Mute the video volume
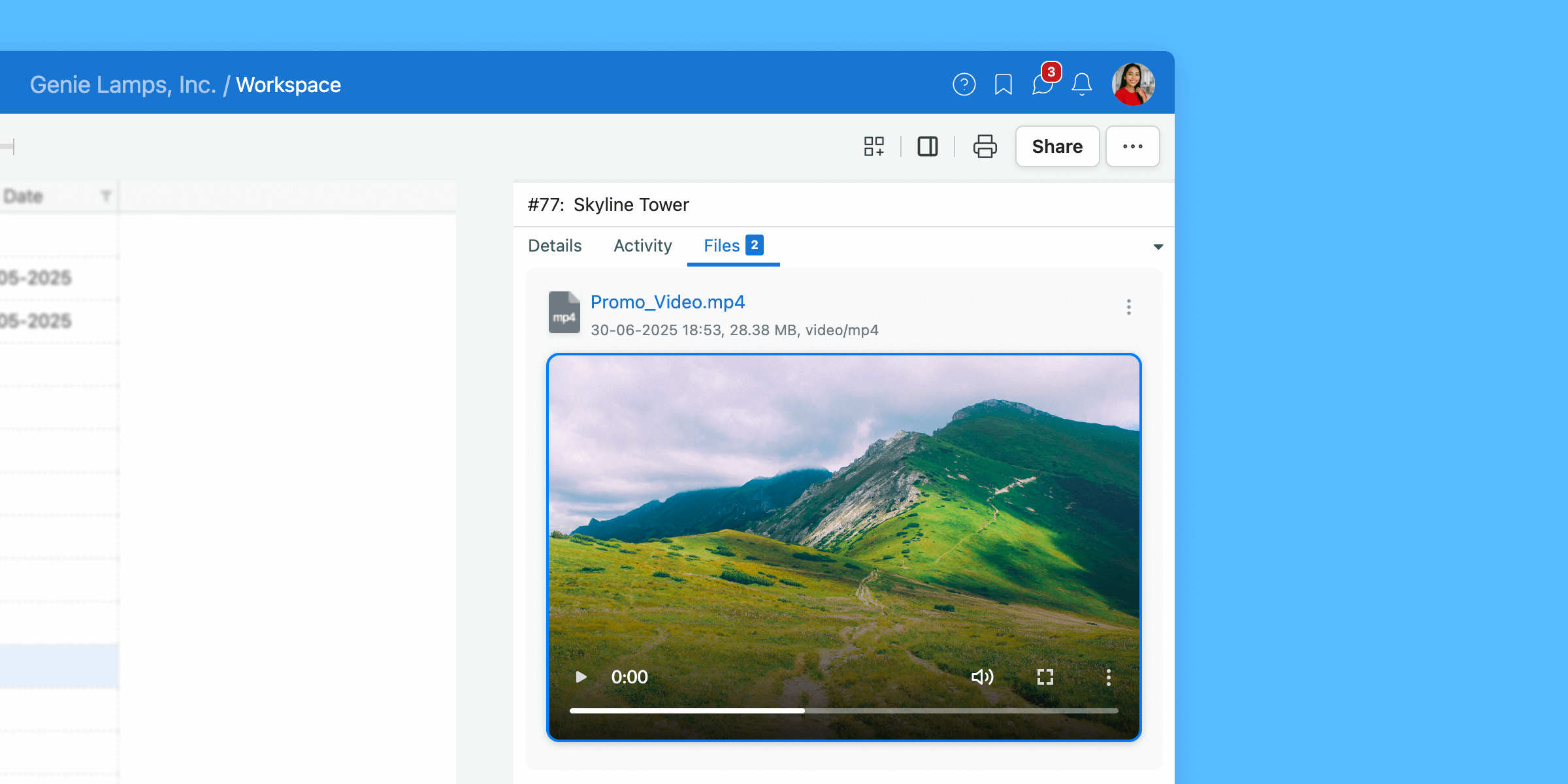The width and height of the screenshot is (1568, 784). [982, 677]
